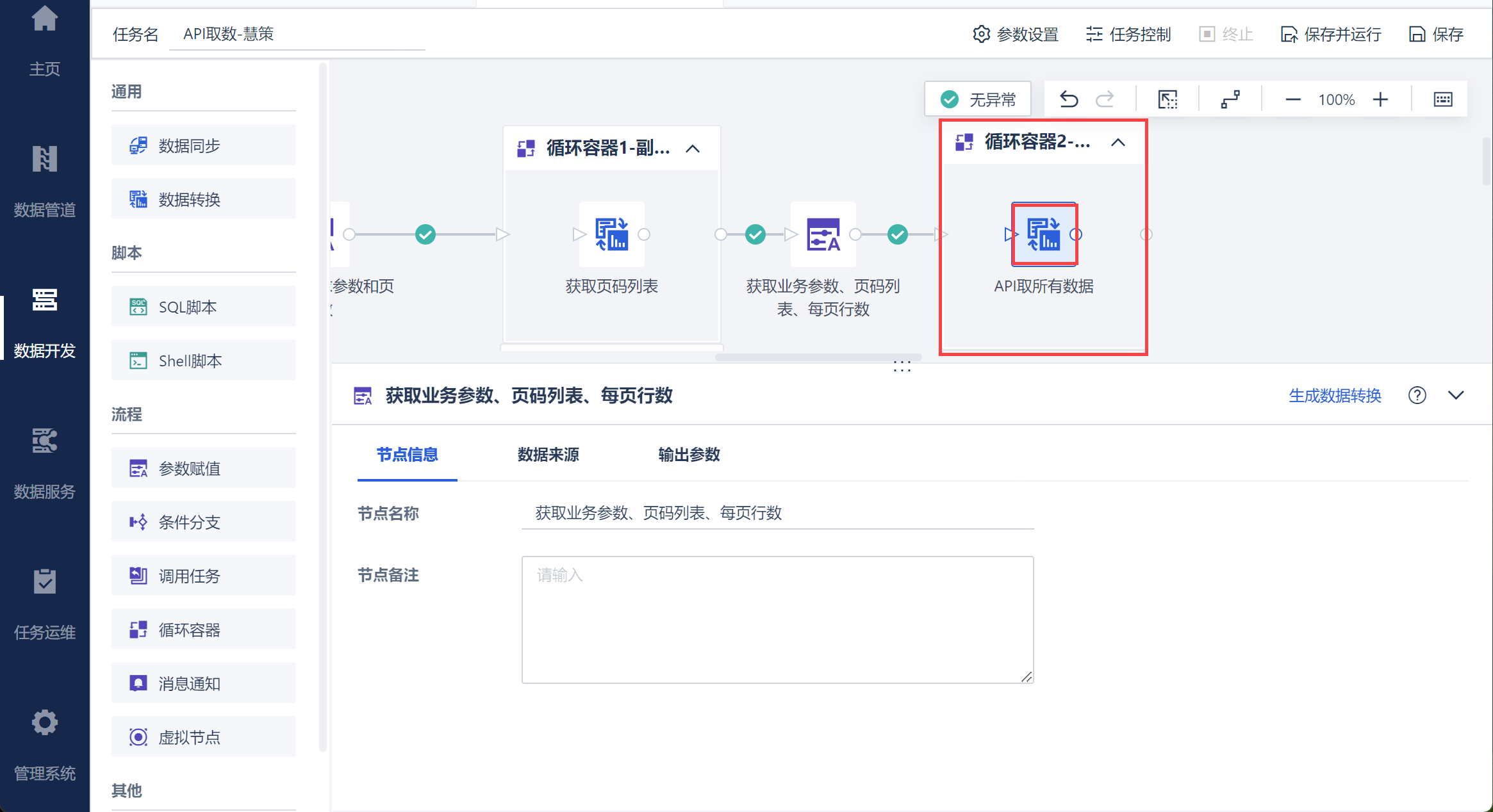Click the fit-to-selection canvas icon
The height and width of the screenshot is (812, 1493).
[1167, 99]
